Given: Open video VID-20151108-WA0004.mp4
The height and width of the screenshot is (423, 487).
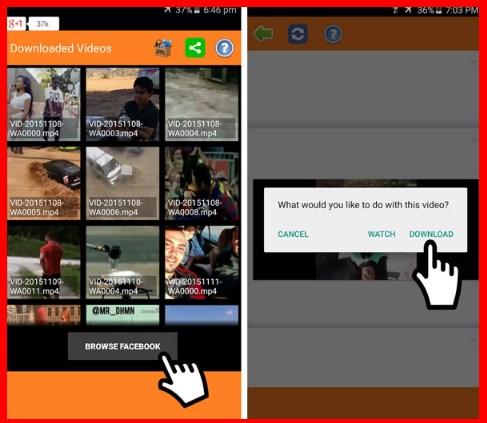Looking at the screenshot, I should pyautogui.click(x=202, y=104).
